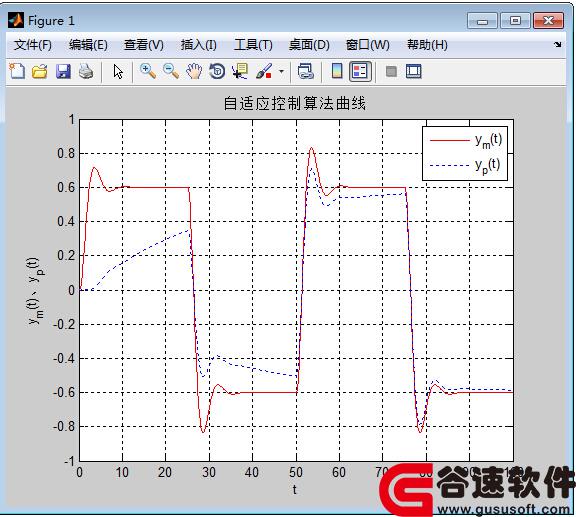Minimize the Figure 1 window

(482, 21)
